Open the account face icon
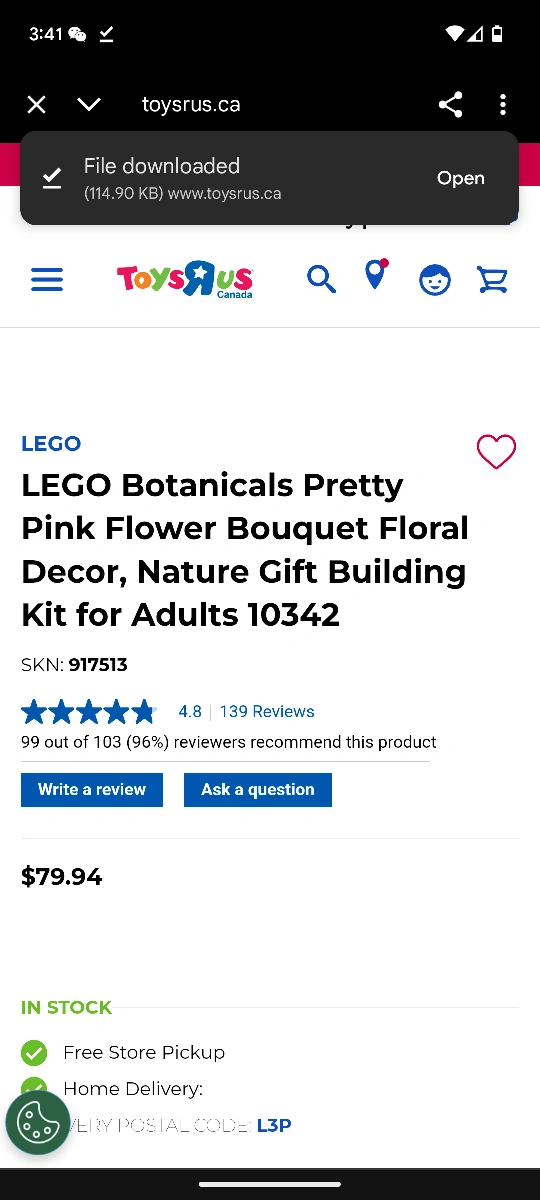540x1200 pixels. pyautogui.click(x=434, y=280)
